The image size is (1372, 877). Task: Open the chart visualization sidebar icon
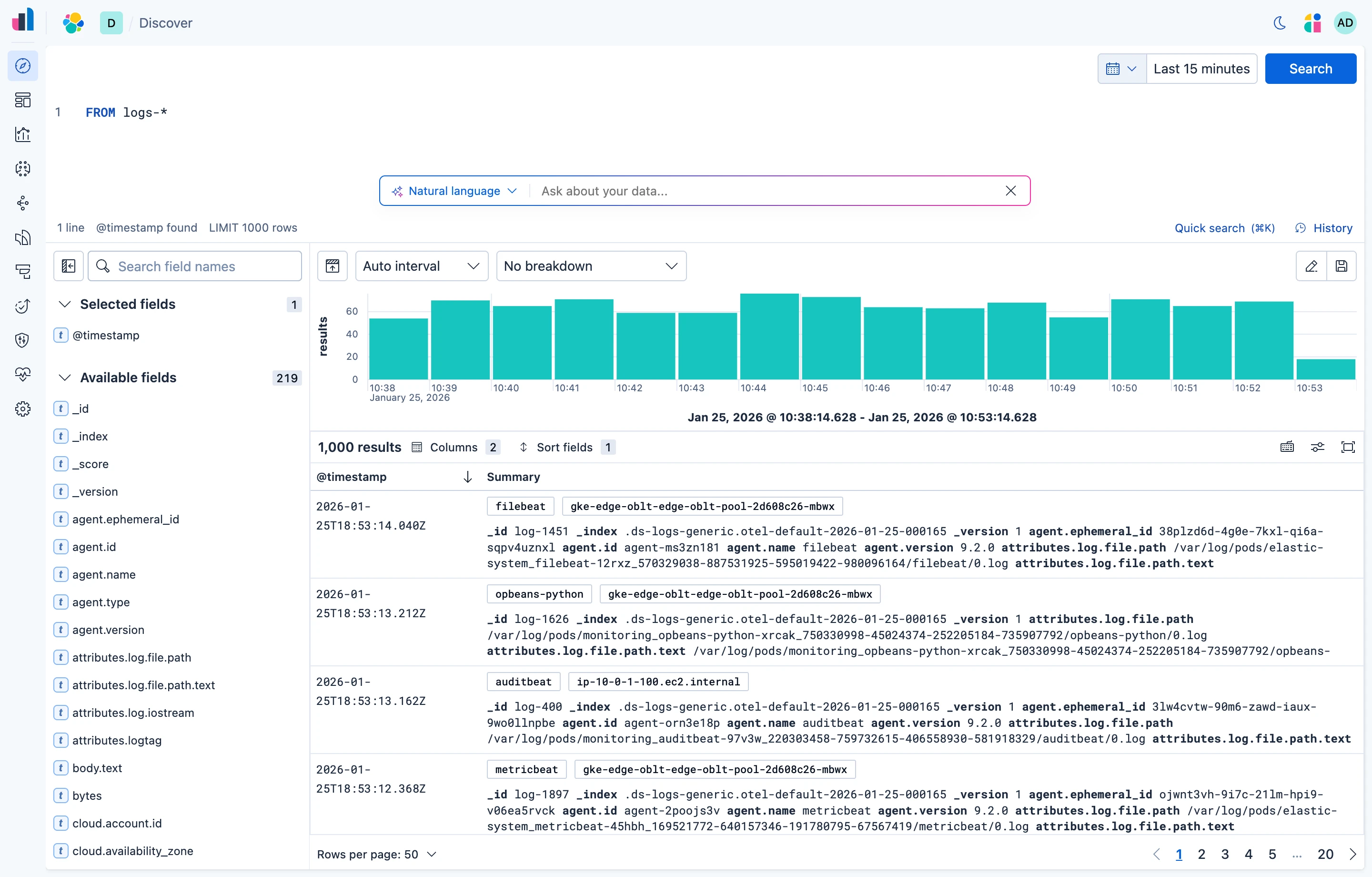pyautogui.click(x=23, y=134)
